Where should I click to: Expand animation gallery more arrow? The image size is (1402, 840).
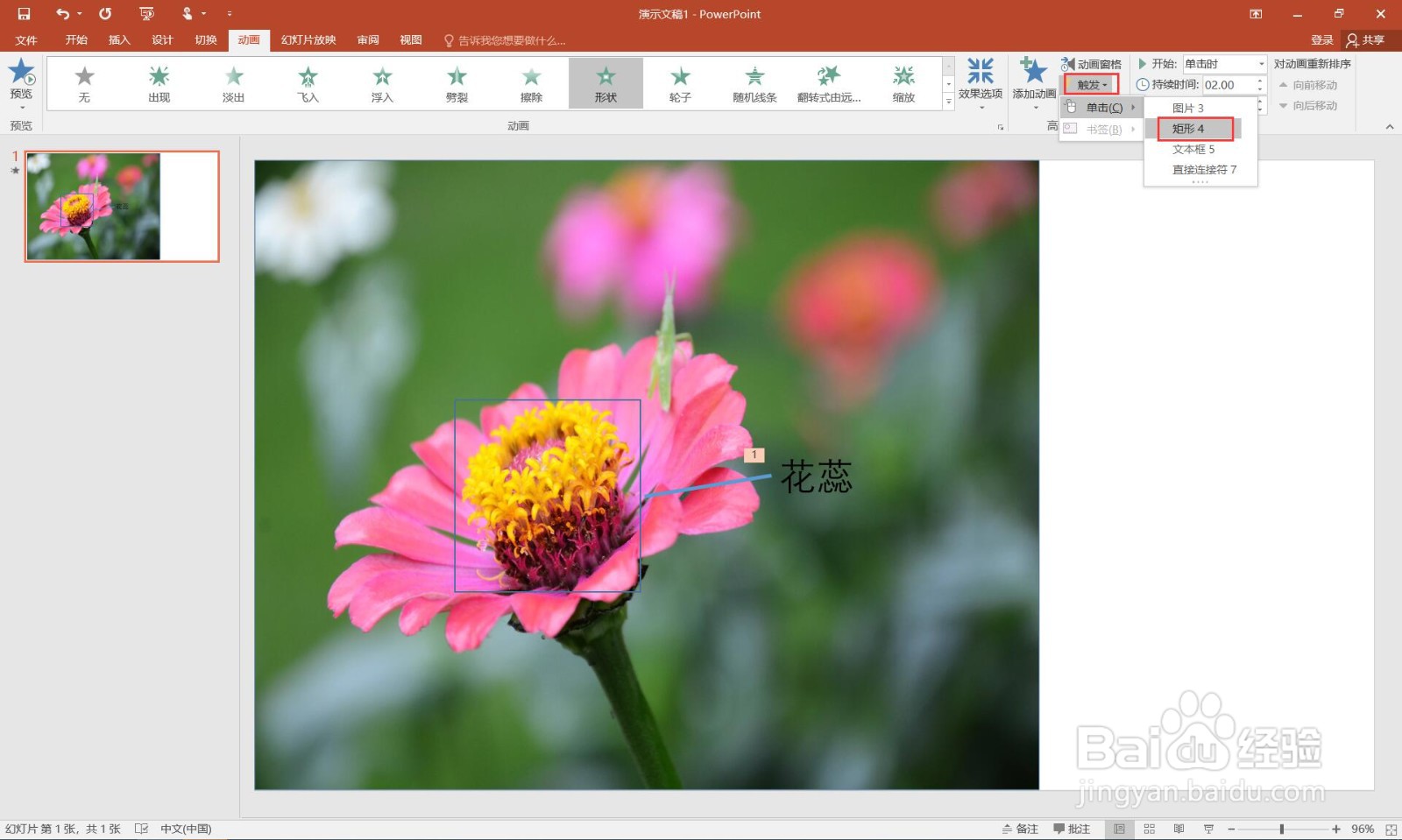pos(948,102)
